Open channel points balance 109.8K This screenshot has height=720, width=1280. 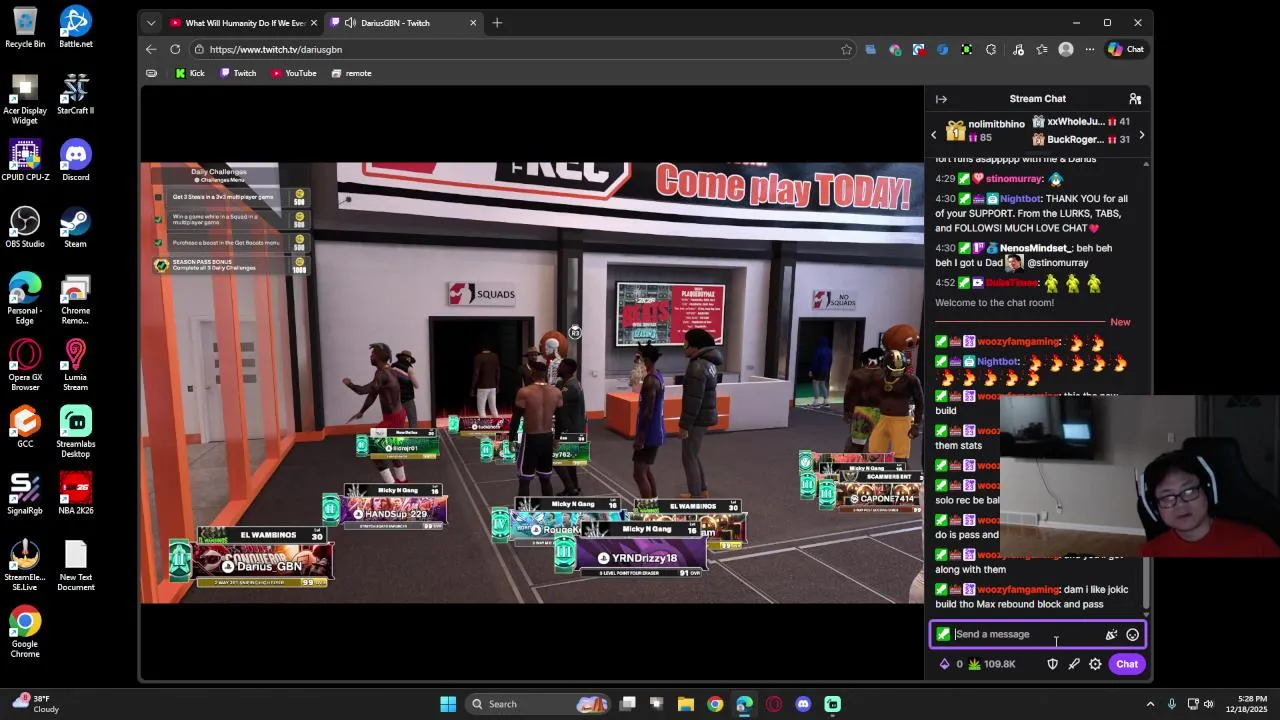(x=992, y=664)
